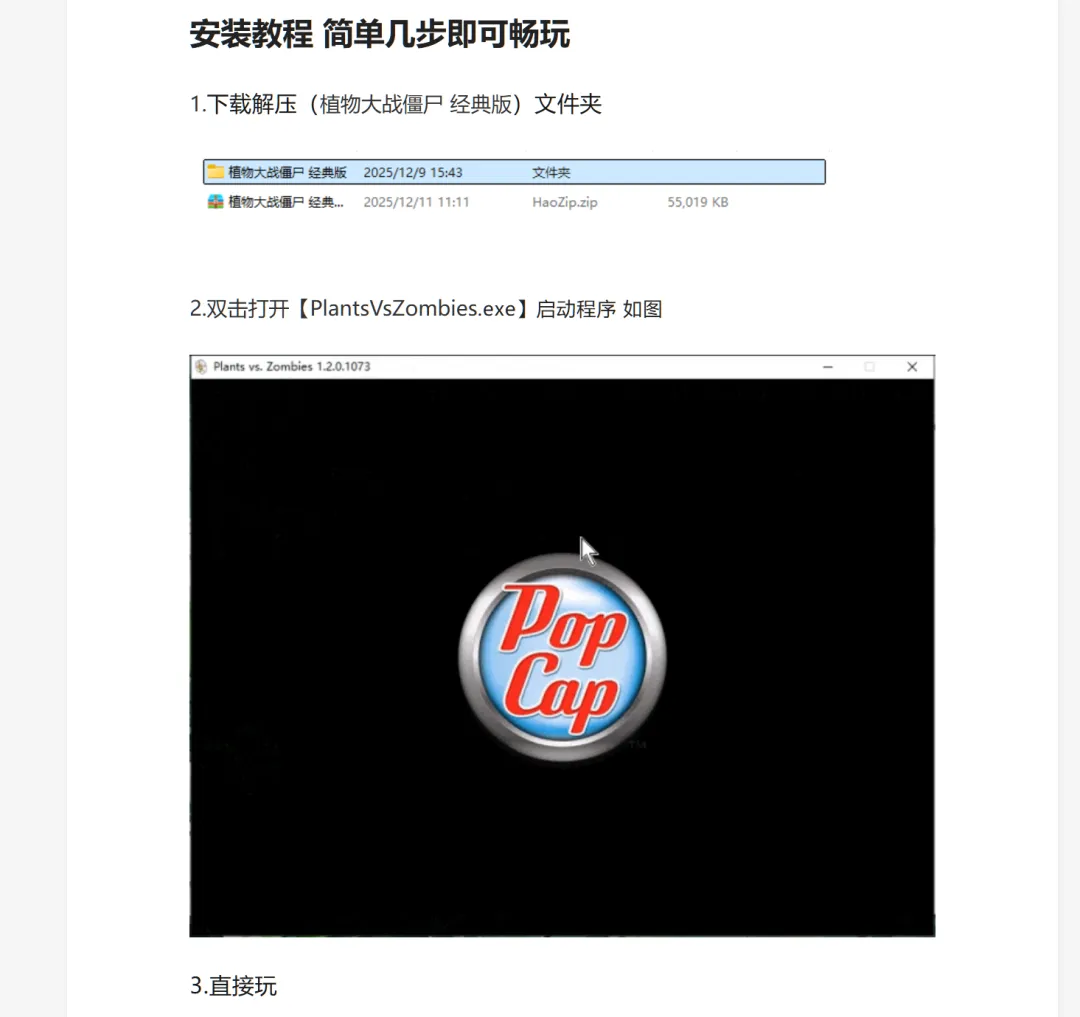Click the window title Plants vs. Zombies 1.2.0.1073
Image resolution: width=1080 pixels, height=1017 pixels.
pyautogui.click(x=291, y=366)
